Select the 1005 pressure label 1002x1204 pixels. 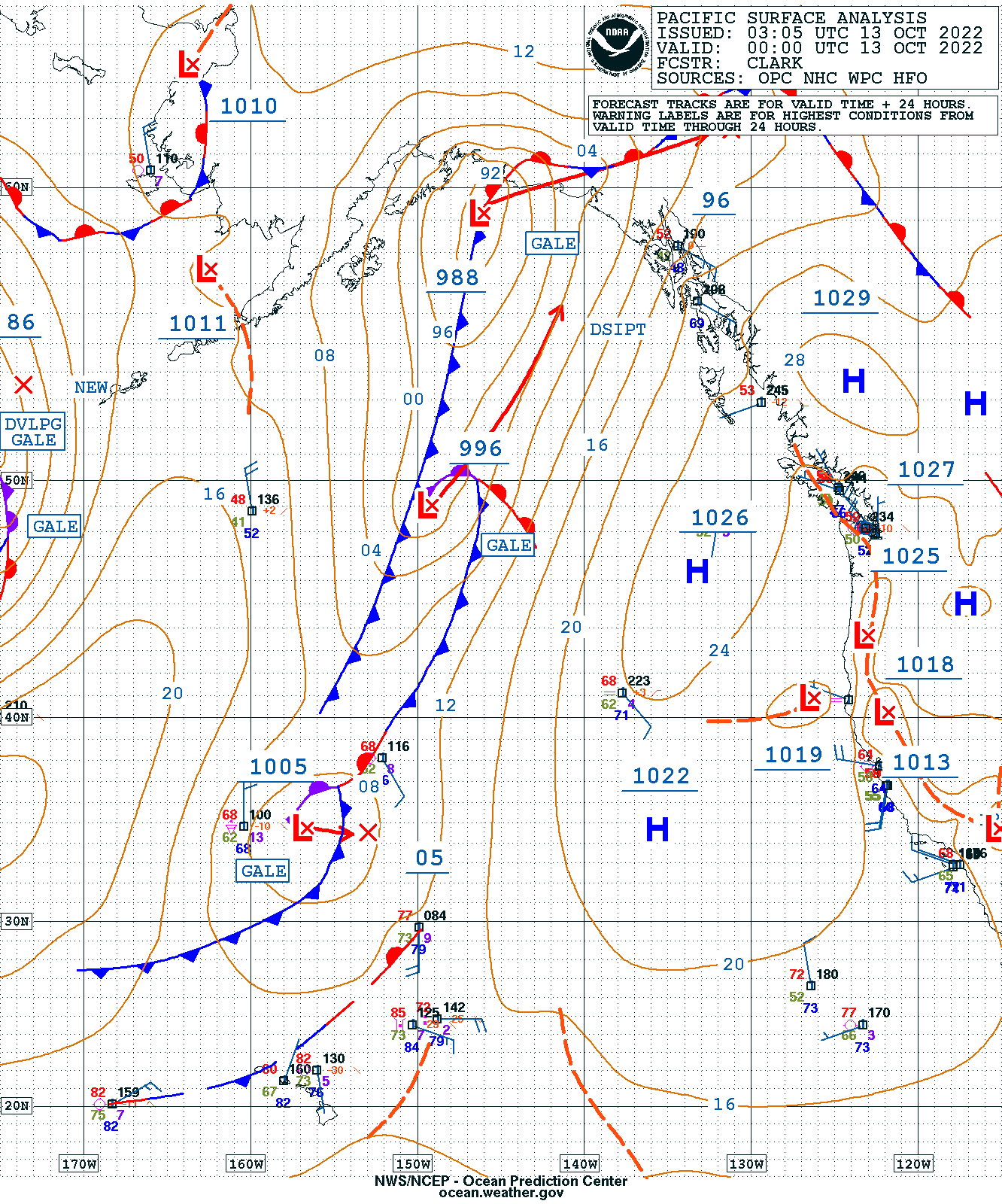pyautogui.click(x=278, y=768)
